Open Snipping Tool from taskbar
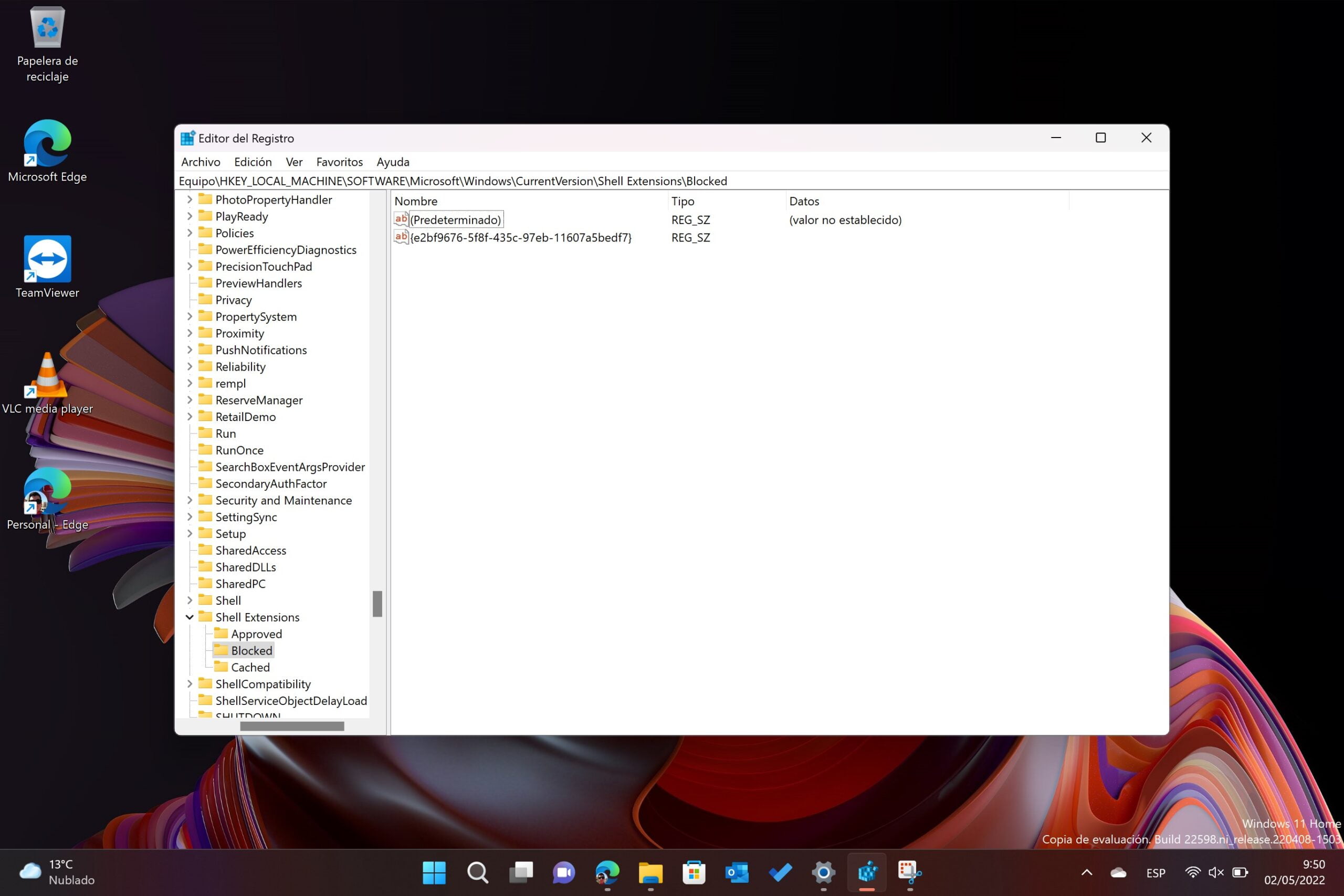 coord(910,872)
